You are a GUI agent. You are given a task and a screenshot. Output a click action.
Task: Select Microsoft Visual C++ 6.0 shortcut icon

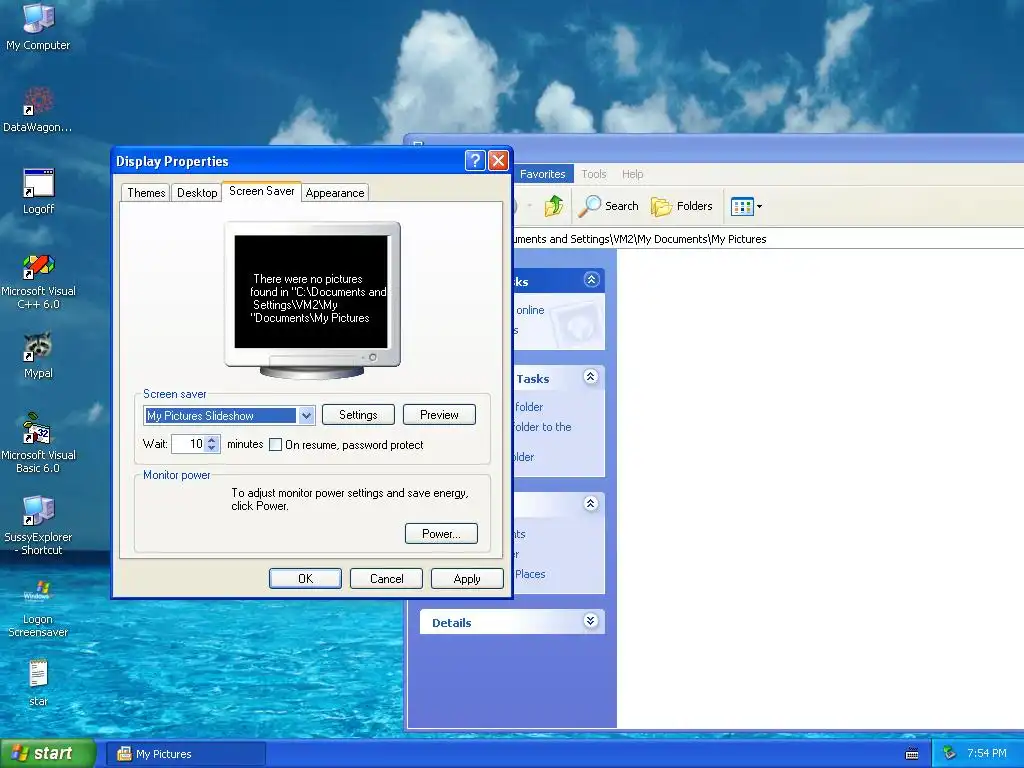point(38,282)
